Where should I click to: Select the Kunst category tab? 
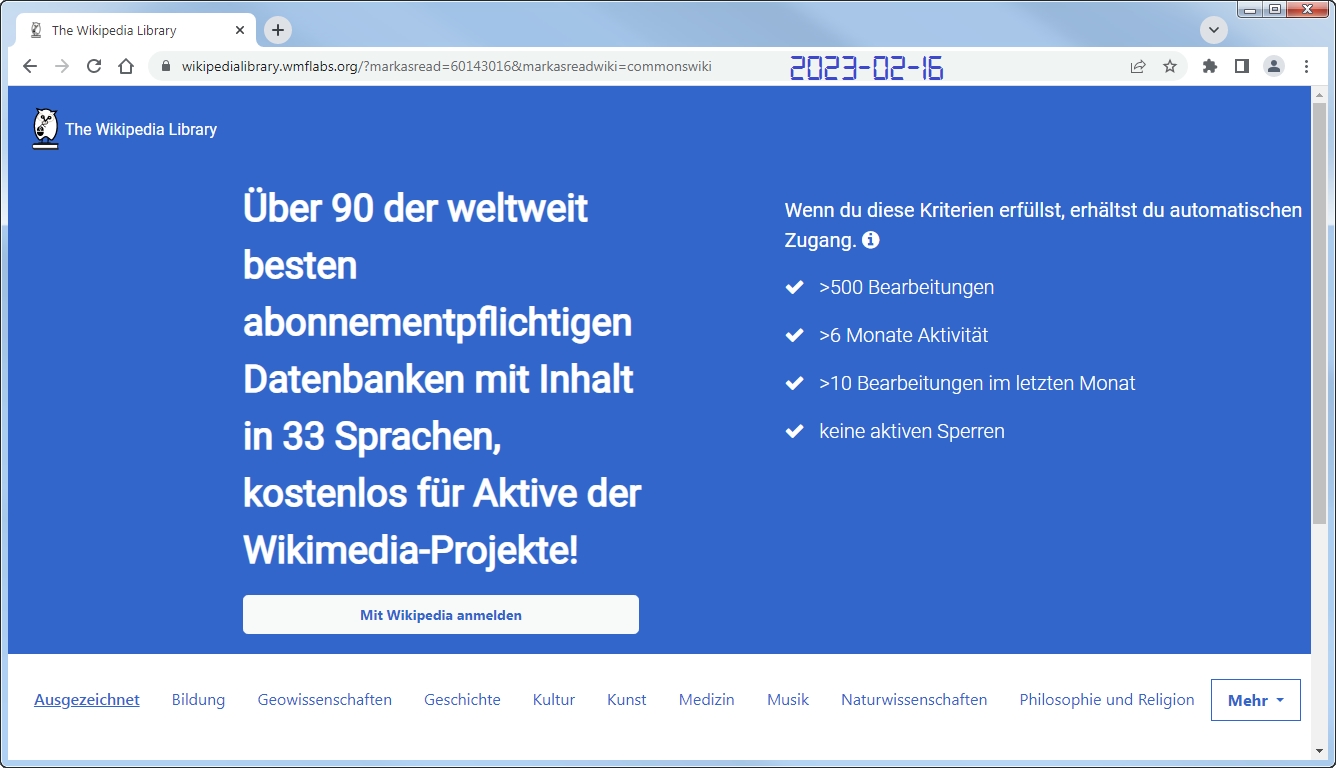pyautogui.click(x=627, y=700)
